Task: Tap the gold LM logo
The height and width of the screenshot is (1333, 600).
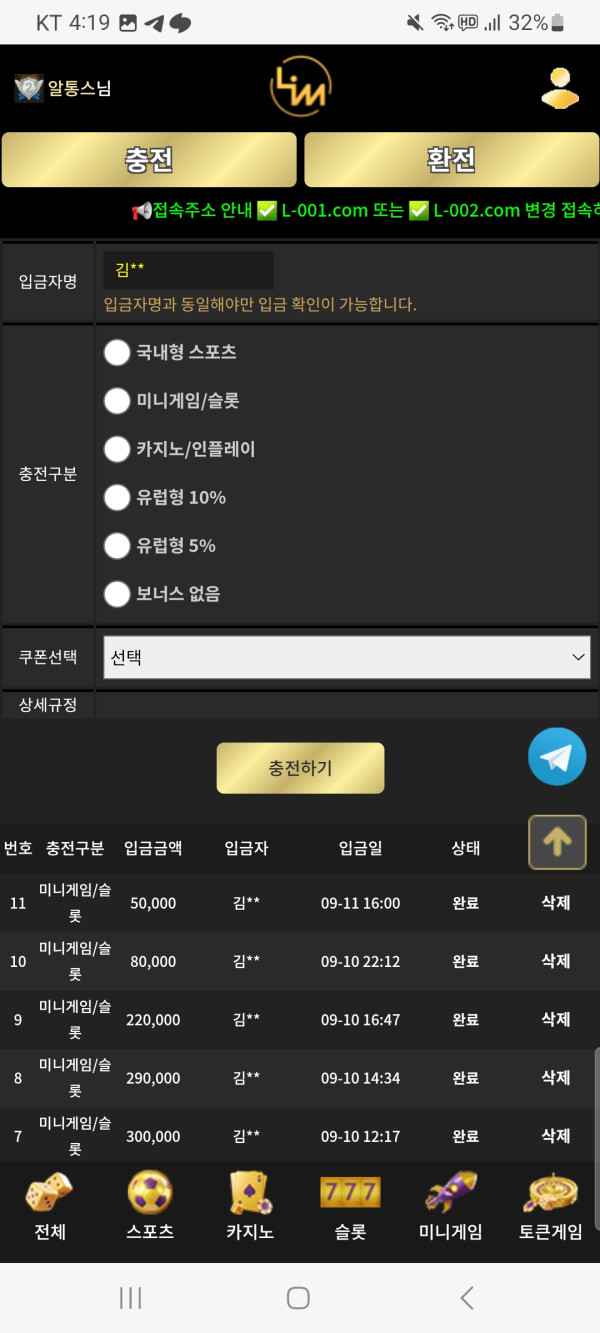Action: tap(300, 87)
